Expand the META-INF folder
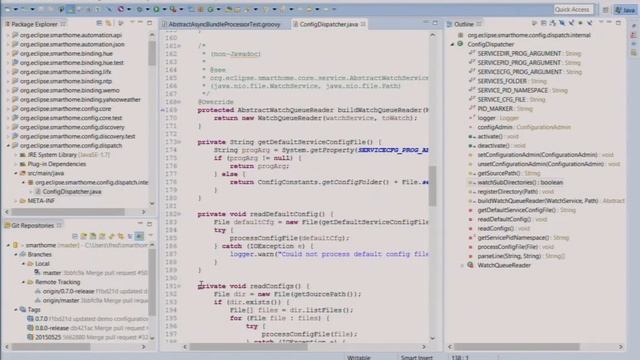Viewport: 640px width, 360px height. [x=16, y=201]
